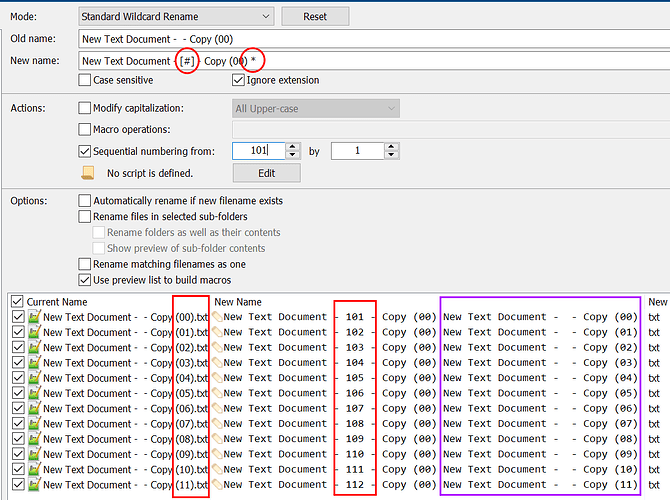Screen dimensions: 670x500
Task: Uncheck the Copy (07).txt file row
Action: (x=18, y=424)
